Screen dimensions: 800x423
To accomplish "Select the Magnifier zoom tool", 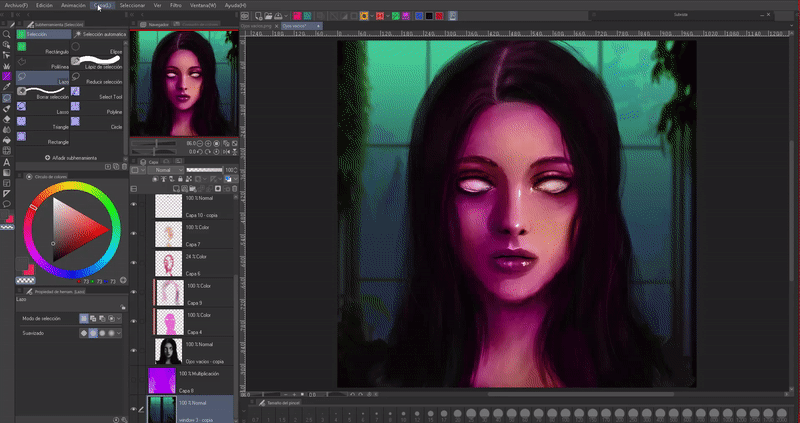I will tap(7, 34).
